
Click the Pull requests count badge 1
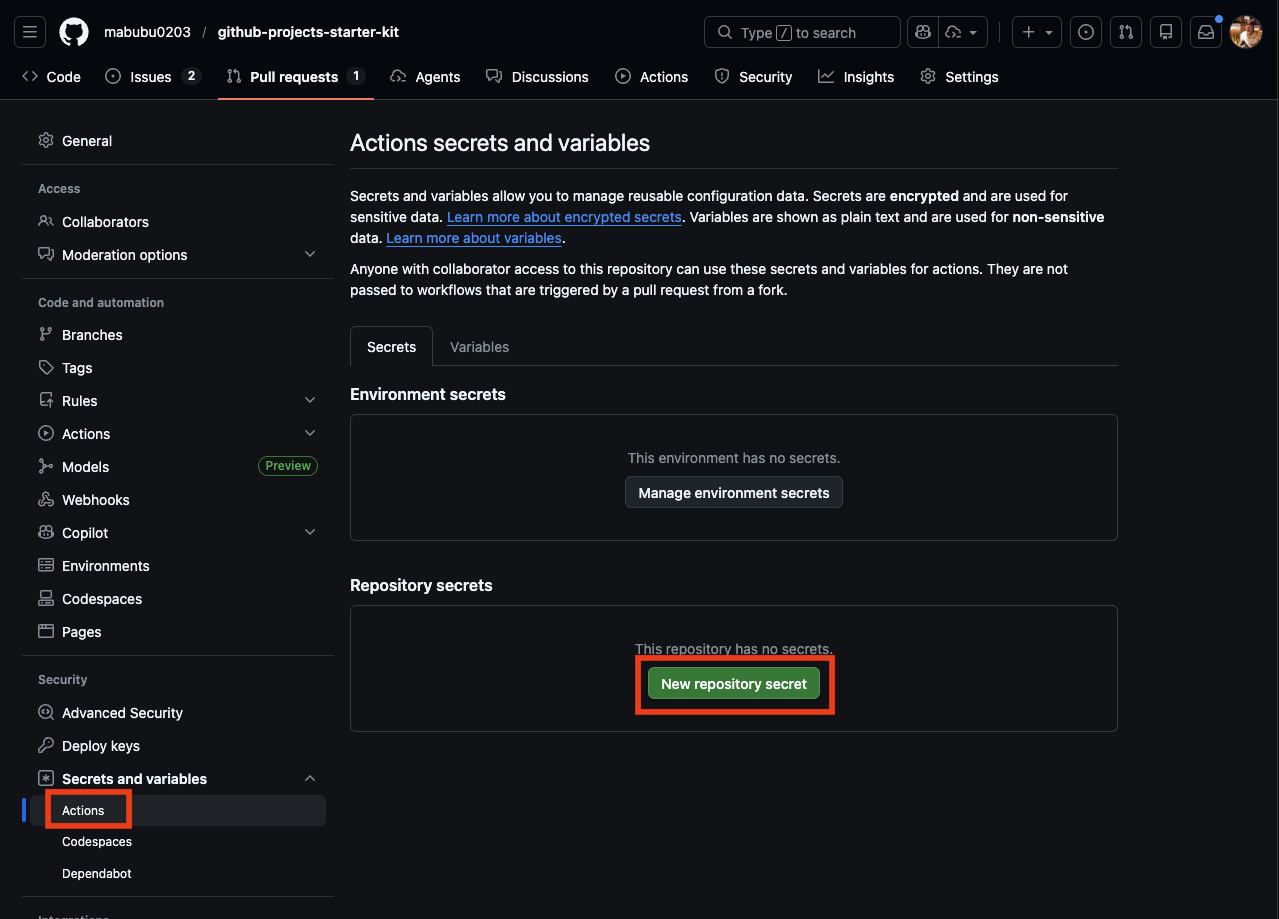(x=356, y=77)
